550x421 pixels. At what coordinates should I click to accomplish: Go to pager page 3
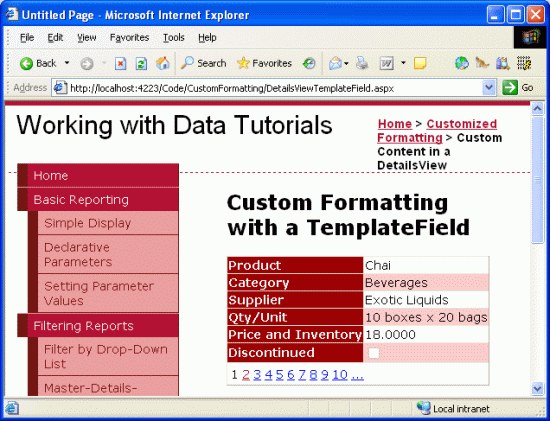tap(257, 375)
